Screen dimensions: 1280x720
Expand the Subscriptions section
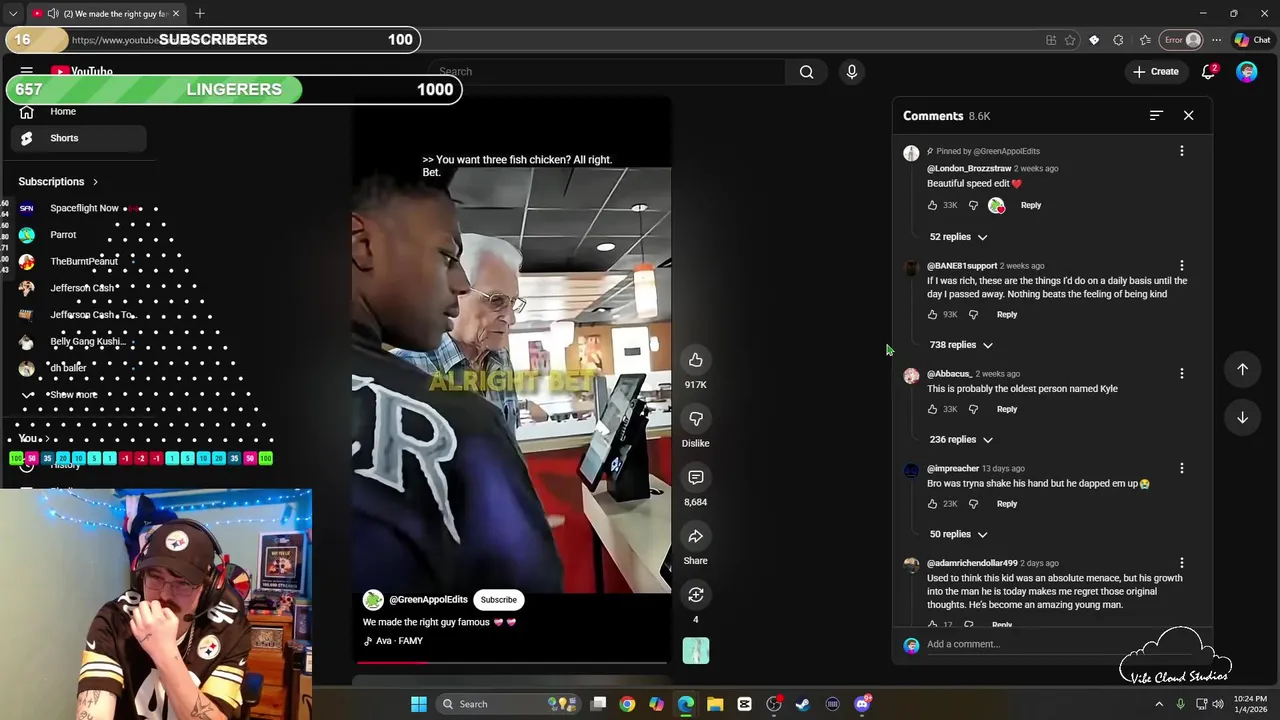pyautogui.click(x=58, y=182)
